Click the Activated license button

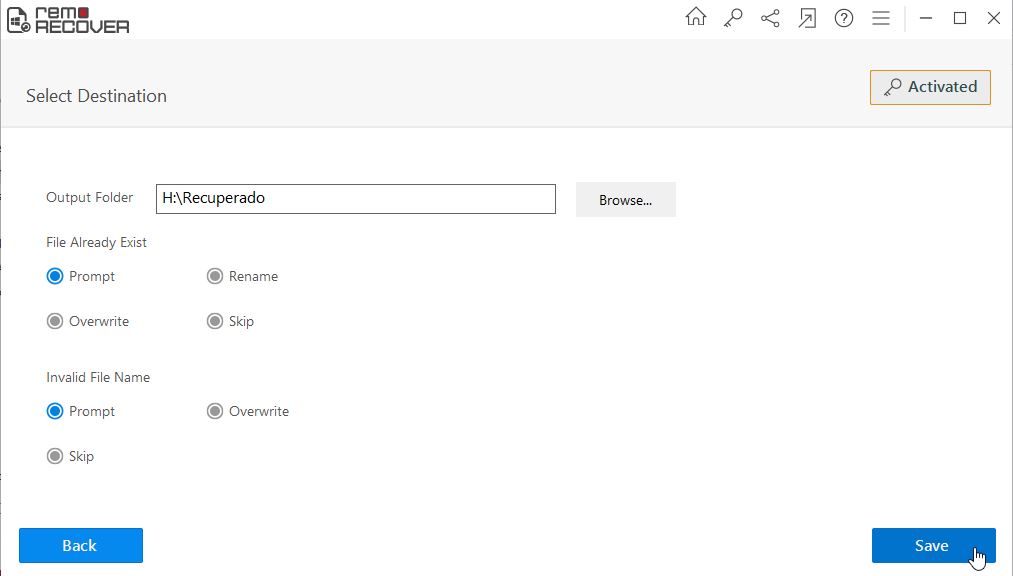pos(930,87)
